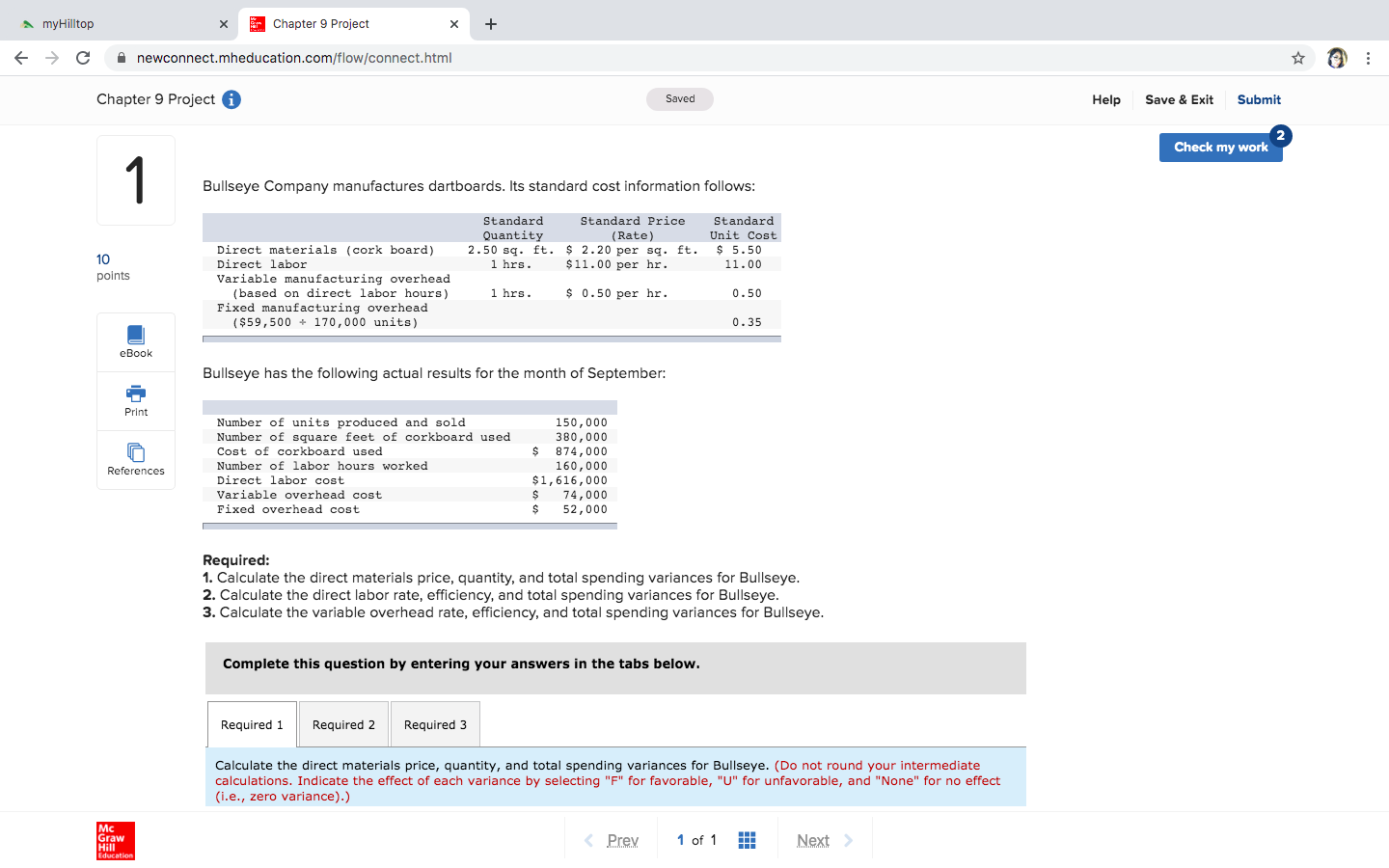
Task: Close the Chapter 9 Project tab
Action: coord(454,24)
